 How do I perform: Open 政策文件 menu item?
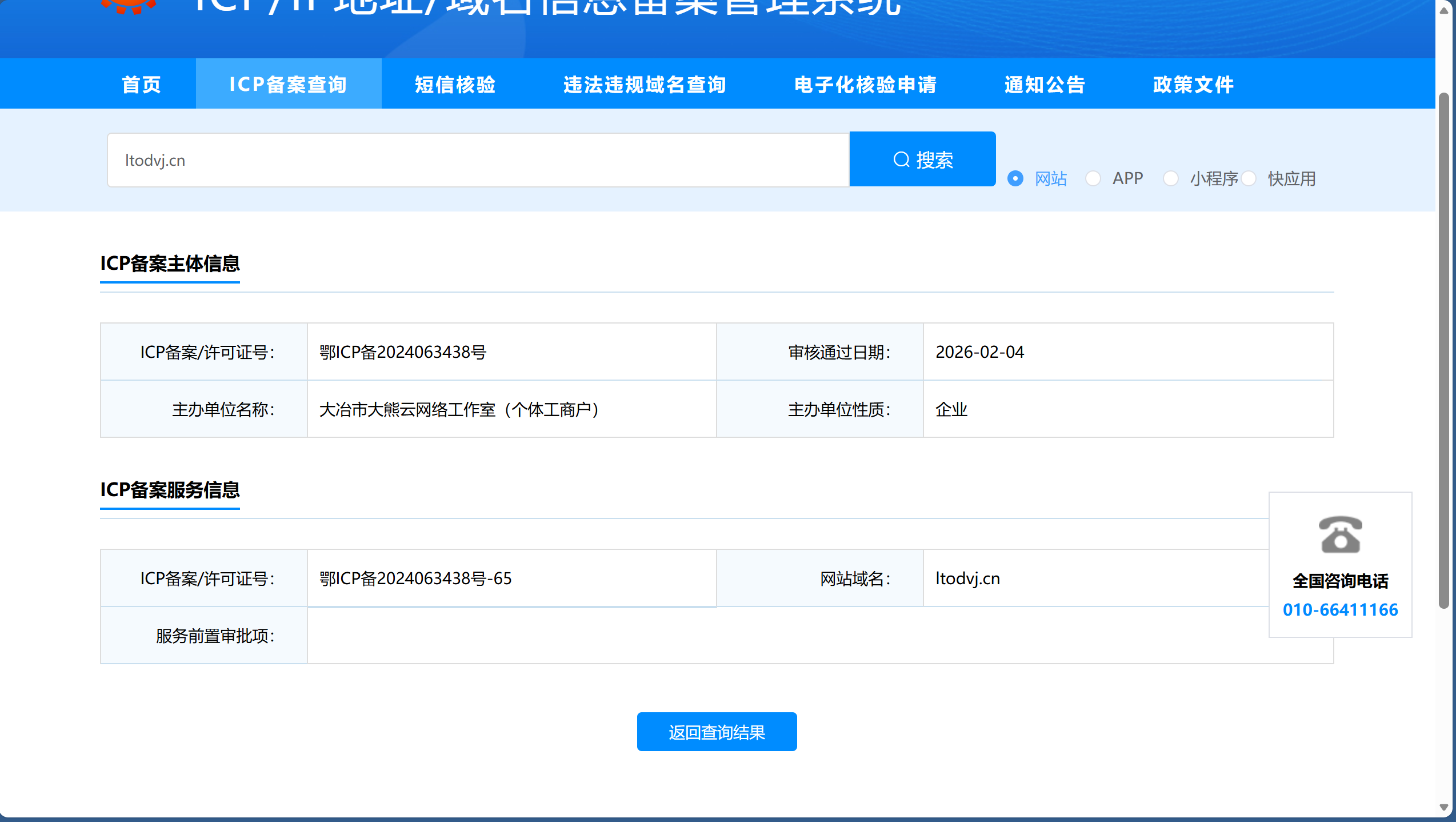(x=1193, y=84)
